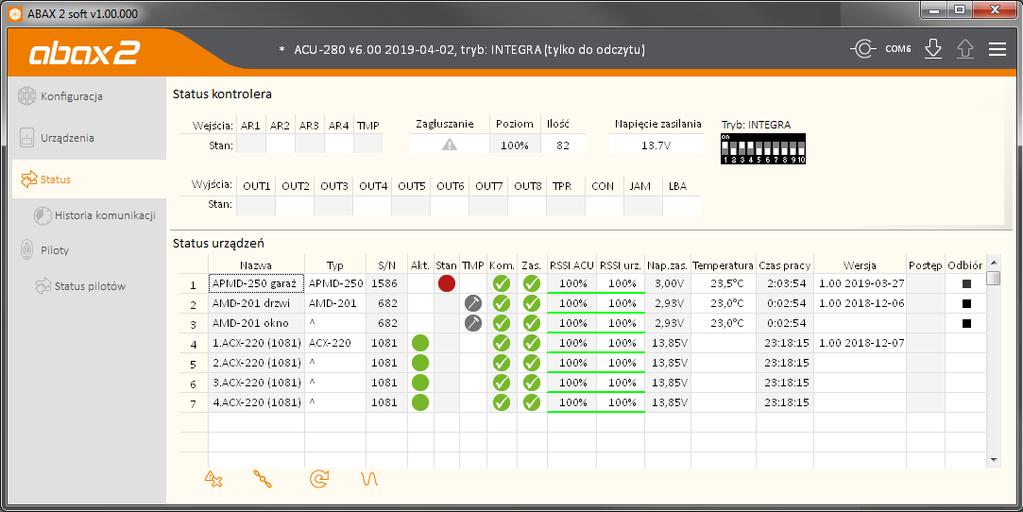Click the clear tamper memory icon at bottom

click(213, 479)
